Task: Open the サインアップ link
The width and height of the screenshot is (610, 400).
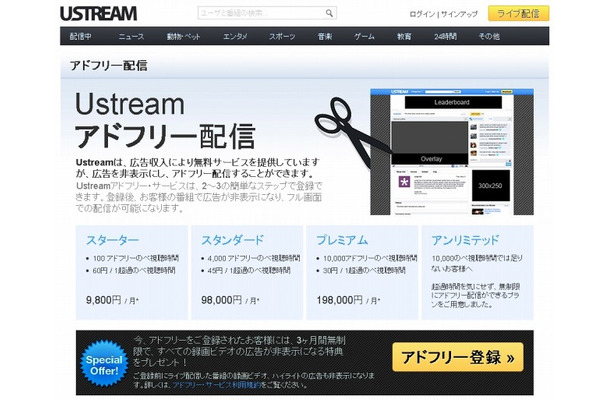Action: tap(459, 14)
